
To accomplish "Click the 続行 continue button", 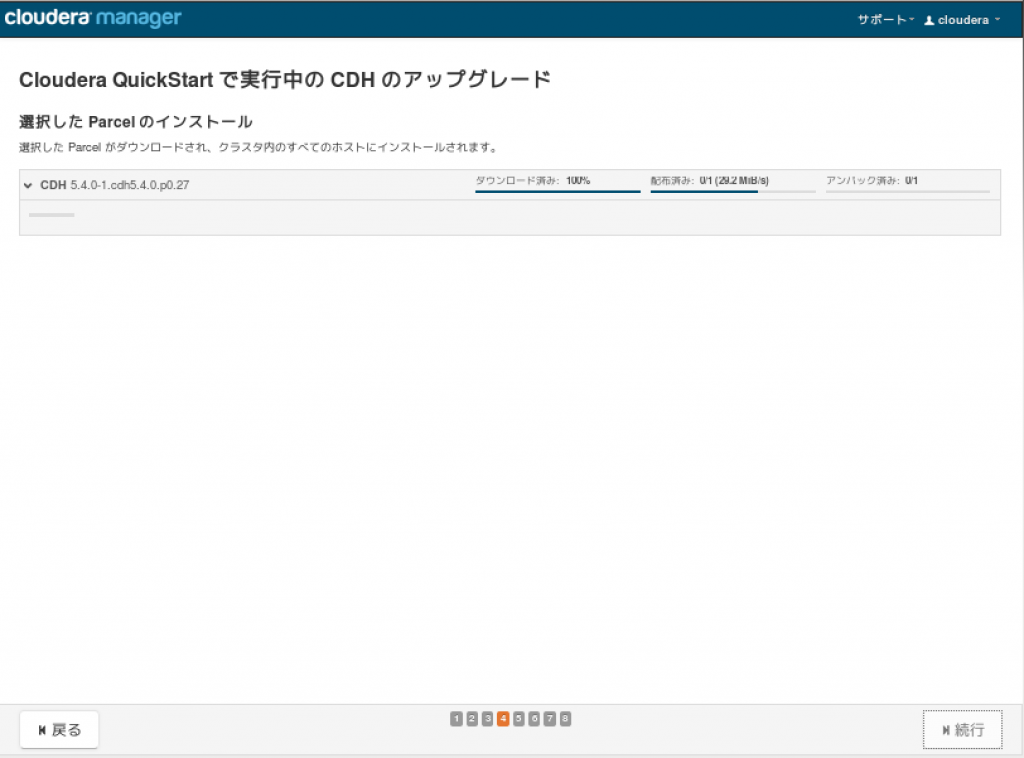I will 963,729.
